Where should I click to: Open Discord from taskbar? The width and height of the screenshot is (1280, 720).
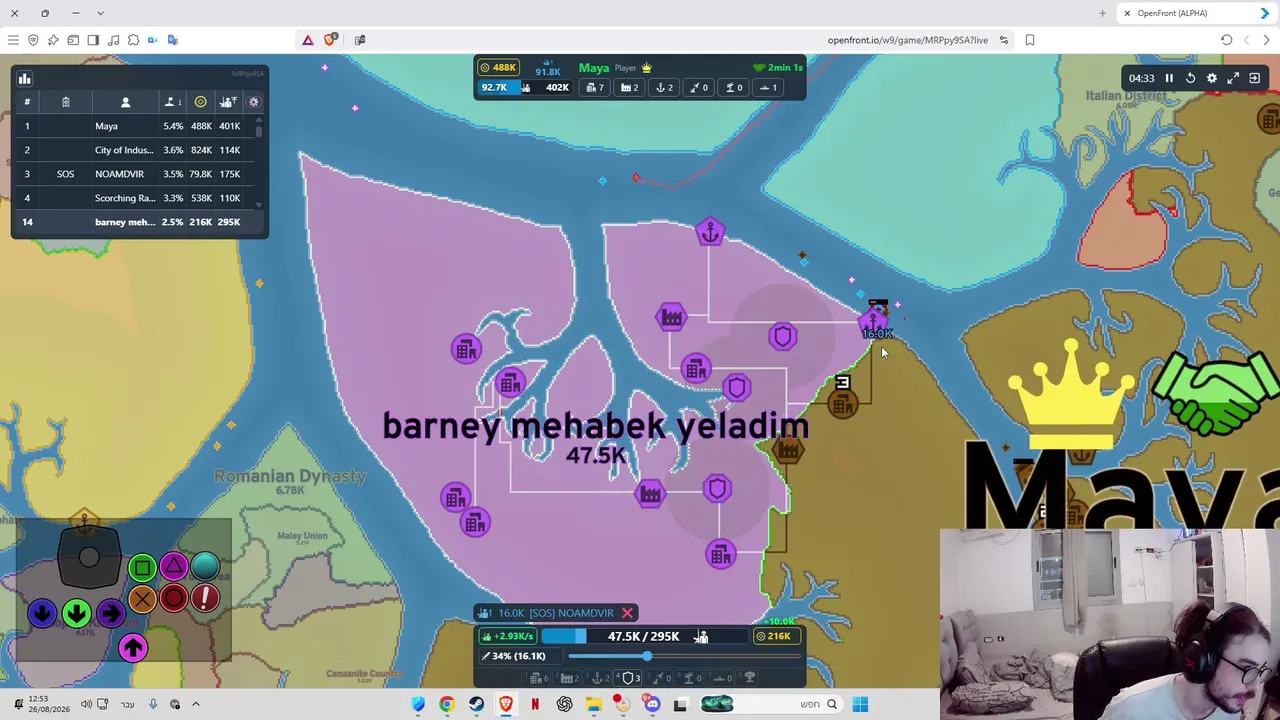click(x=652, y=705)
